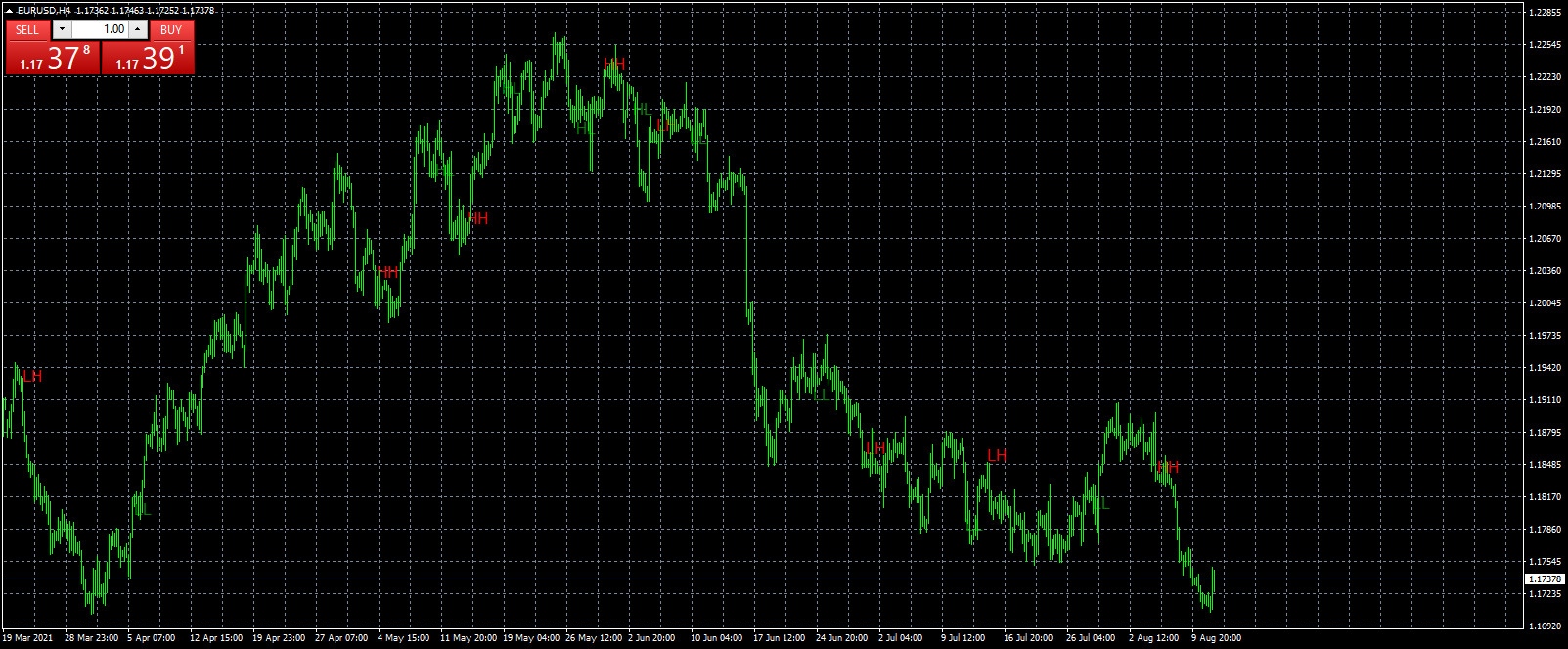Click the 10 Jun 04:00 time label
This screenshot has width=1568, height=649.
[716, 638]
